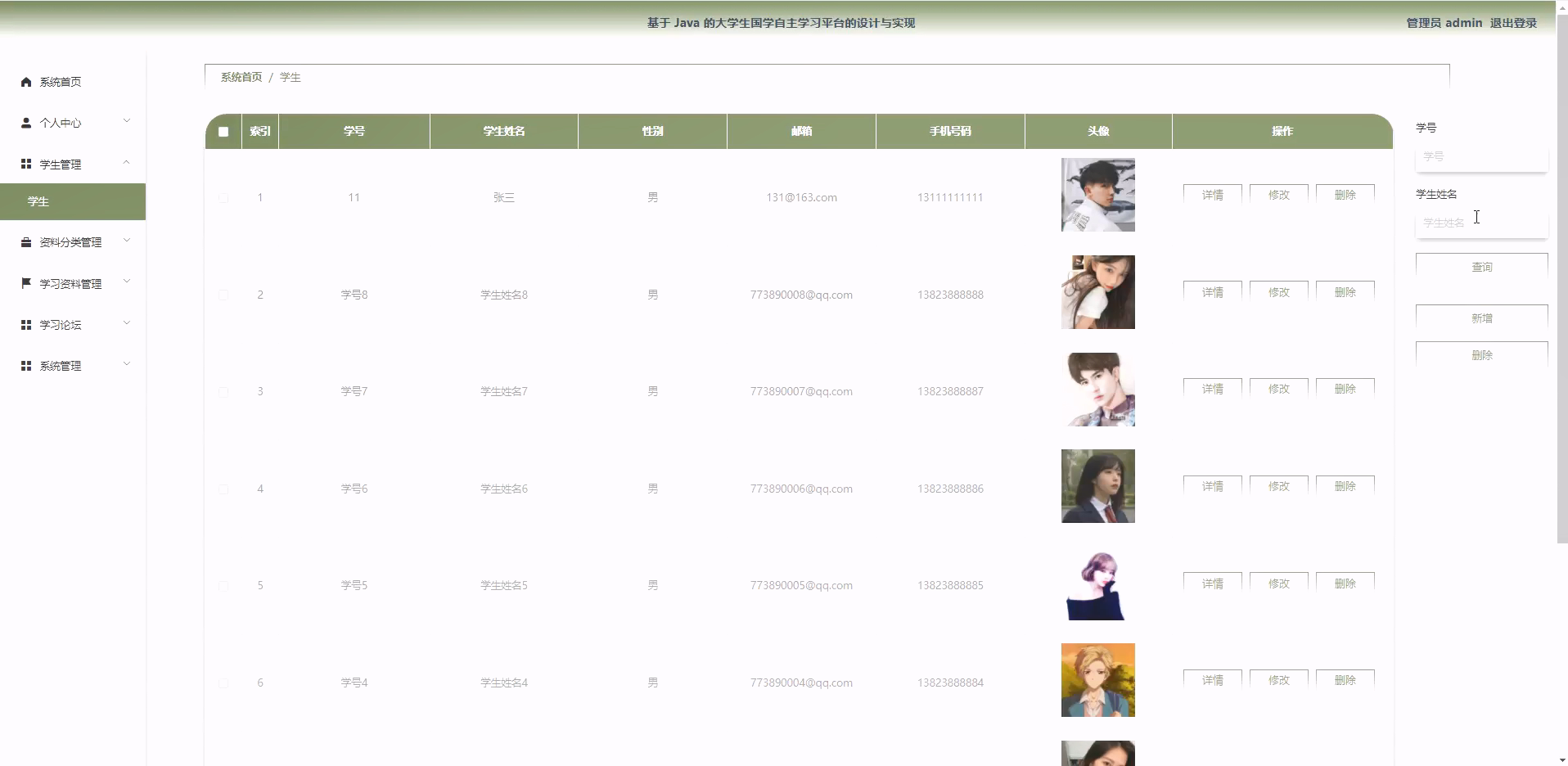Open avatar thumbnail for row 学号6

[x=1097, y=486]
